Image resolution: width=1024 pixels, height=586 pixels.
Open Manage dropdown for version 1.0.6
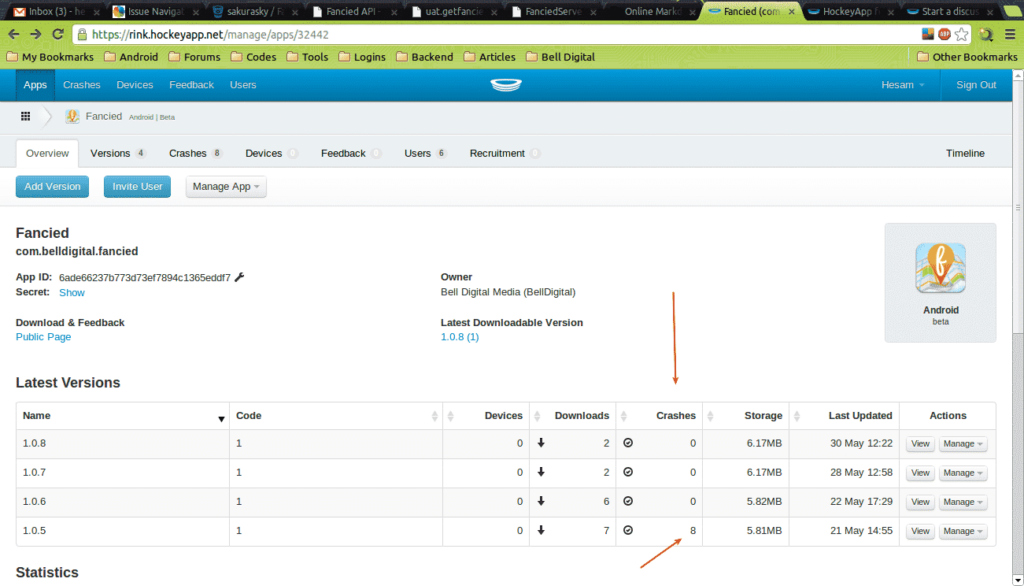pos(963,502)
